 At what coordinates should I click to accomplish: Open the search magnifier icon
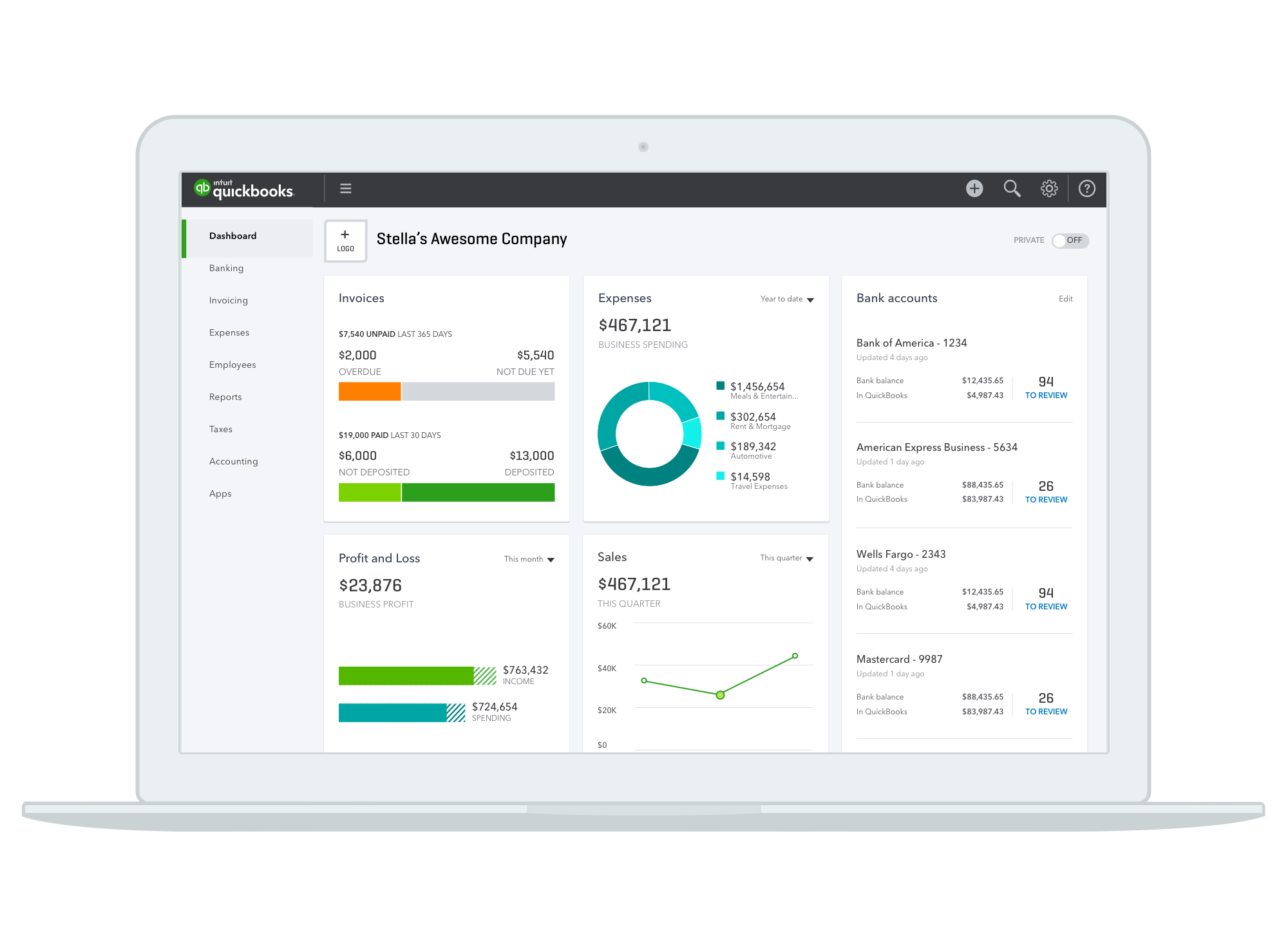(x=1012, y=188)
